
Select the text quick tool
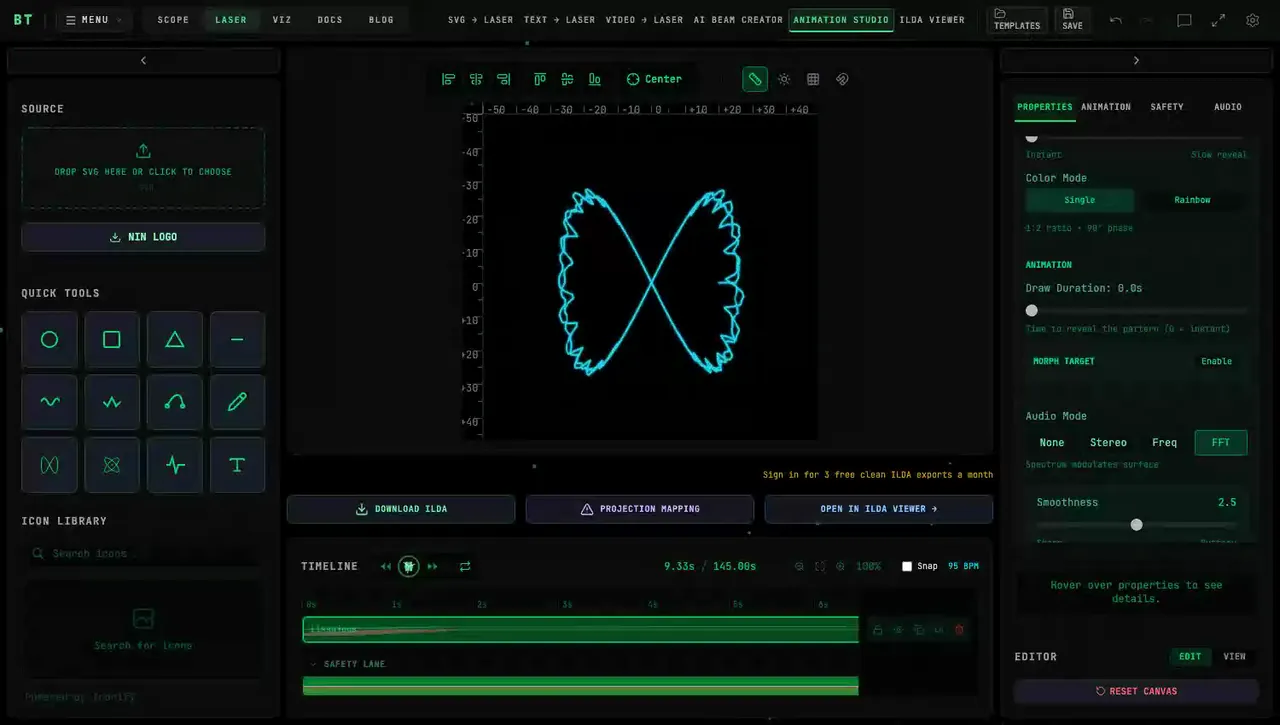tap(237, 465)
